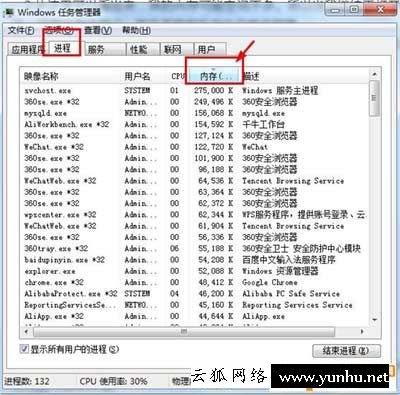Click the vertical scrollbar down arrow
The image size is (400, 395).
(x=374, y=320)
